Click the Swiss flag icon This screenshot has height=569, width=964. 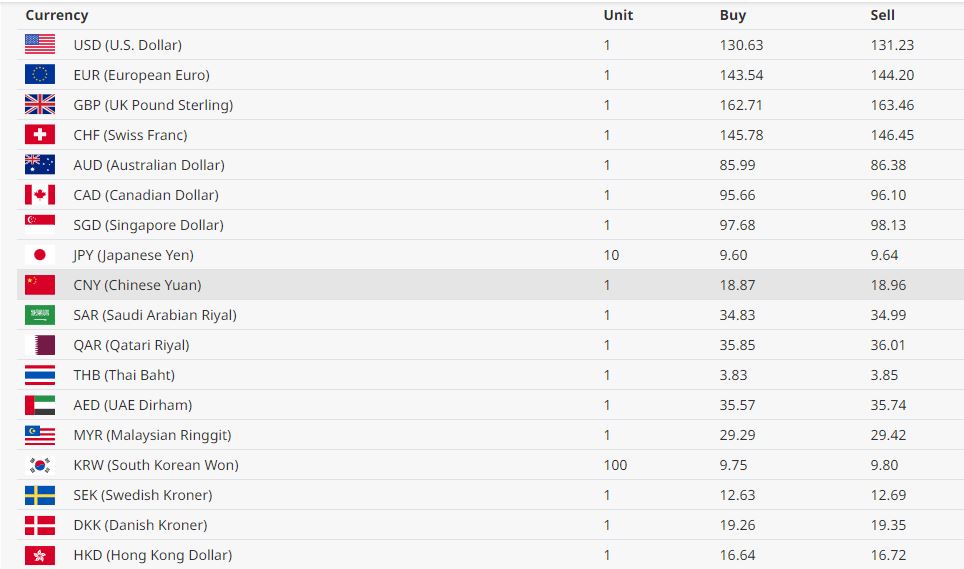click(40, 135)
